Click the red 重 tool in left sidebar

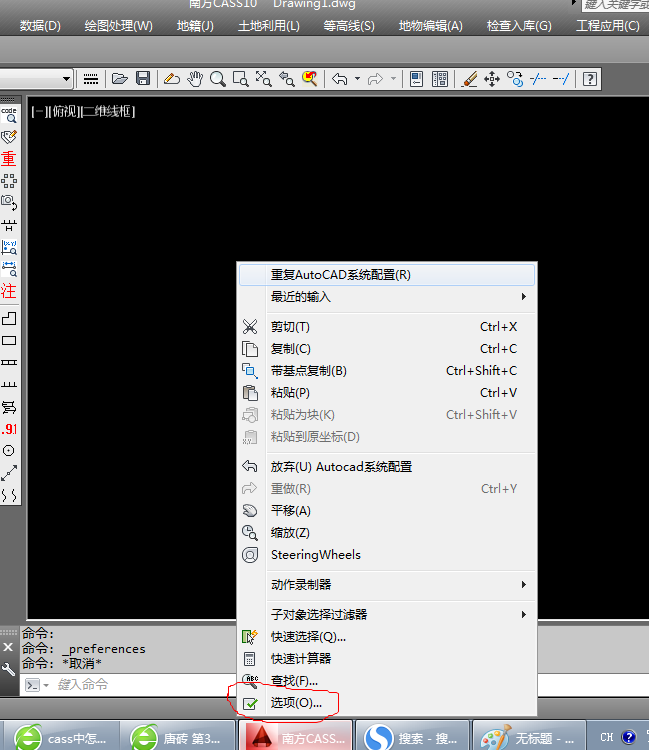[x=9, y=159]
